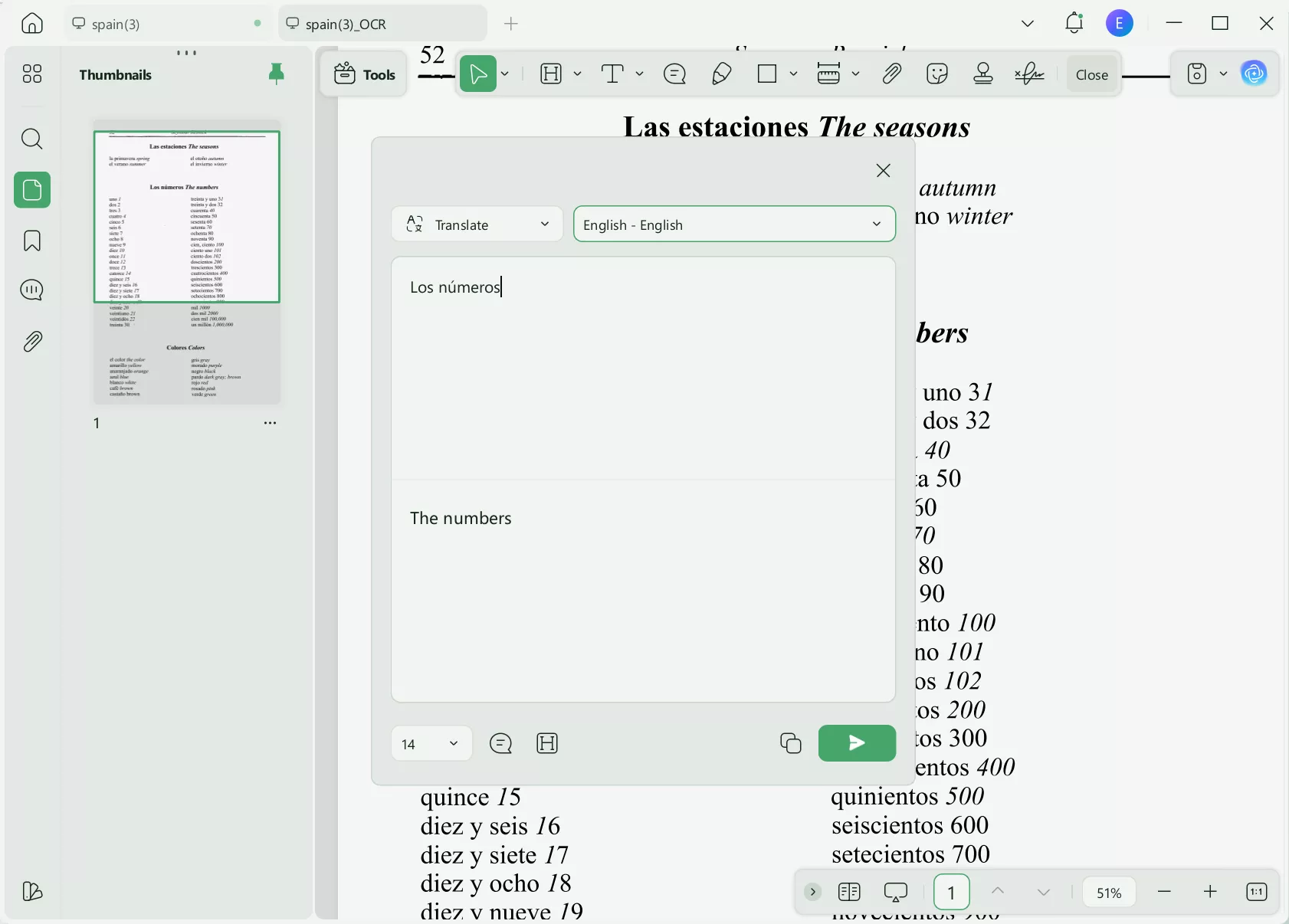Open the notifications bell

[1074, 24]
